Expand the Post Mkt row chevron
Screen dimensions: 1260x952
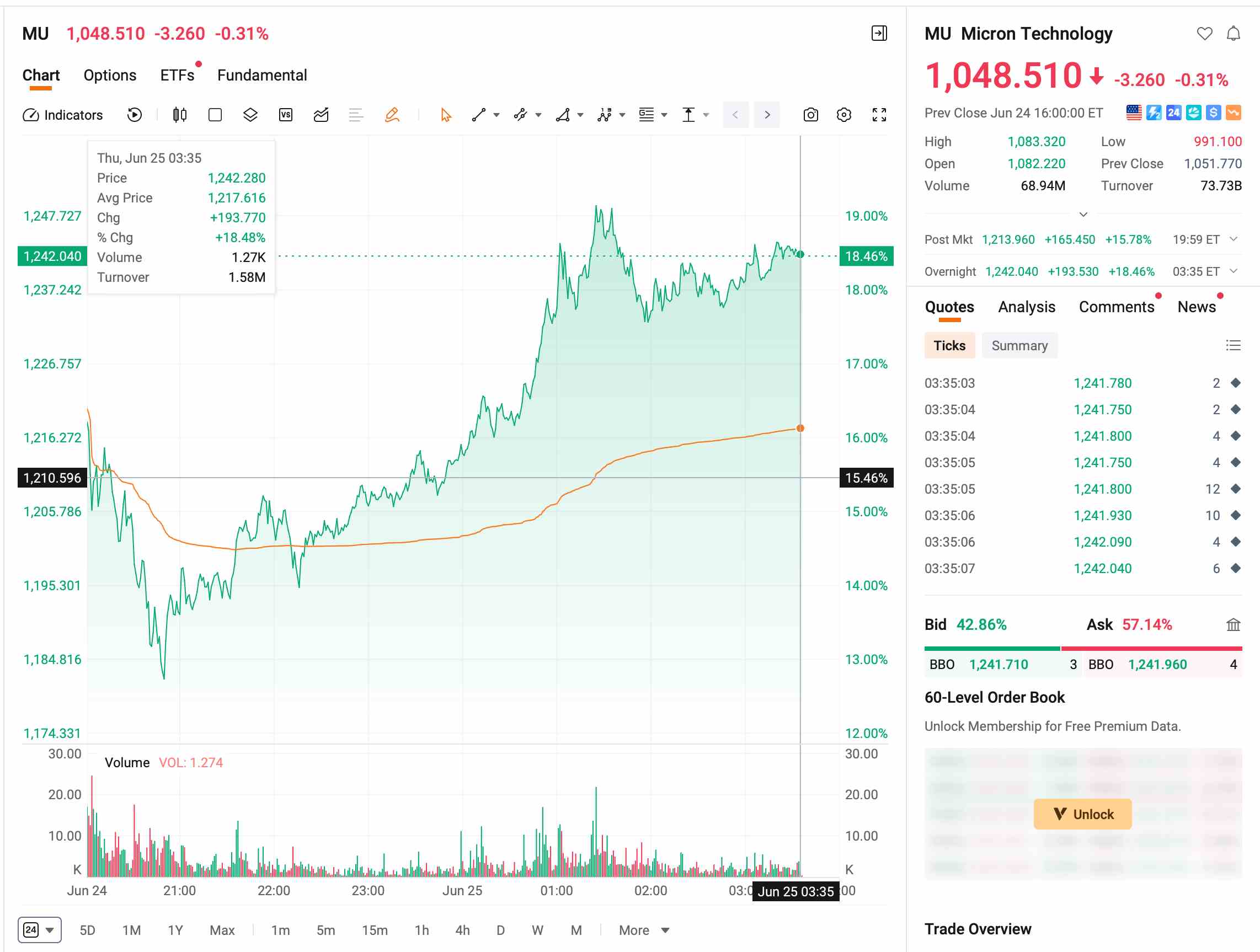click(x=1233, y=239)
